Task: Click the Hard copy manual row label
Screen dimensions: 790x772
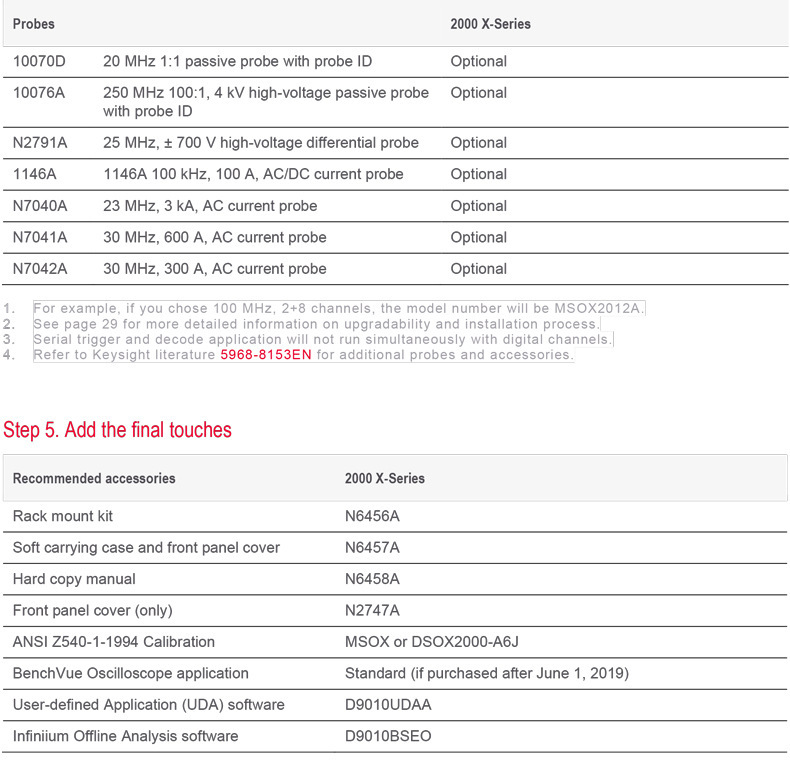Action: pos(74,579)
